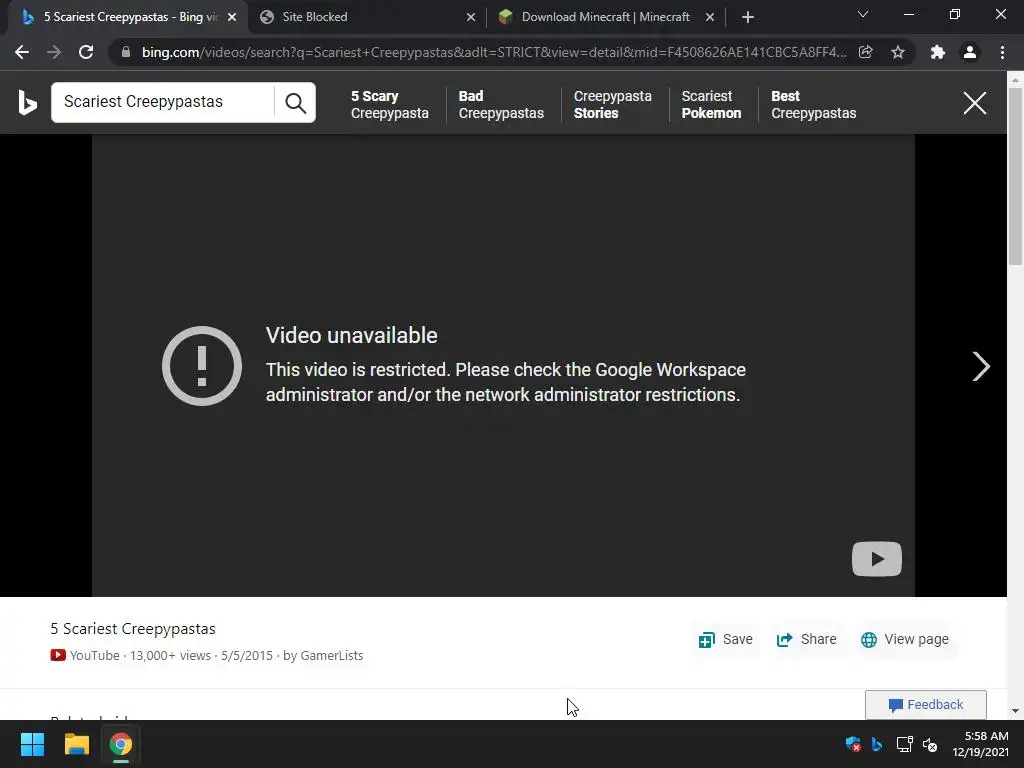
Task: Click the muted volume tray icon
Action: click(x=930, y=744)
